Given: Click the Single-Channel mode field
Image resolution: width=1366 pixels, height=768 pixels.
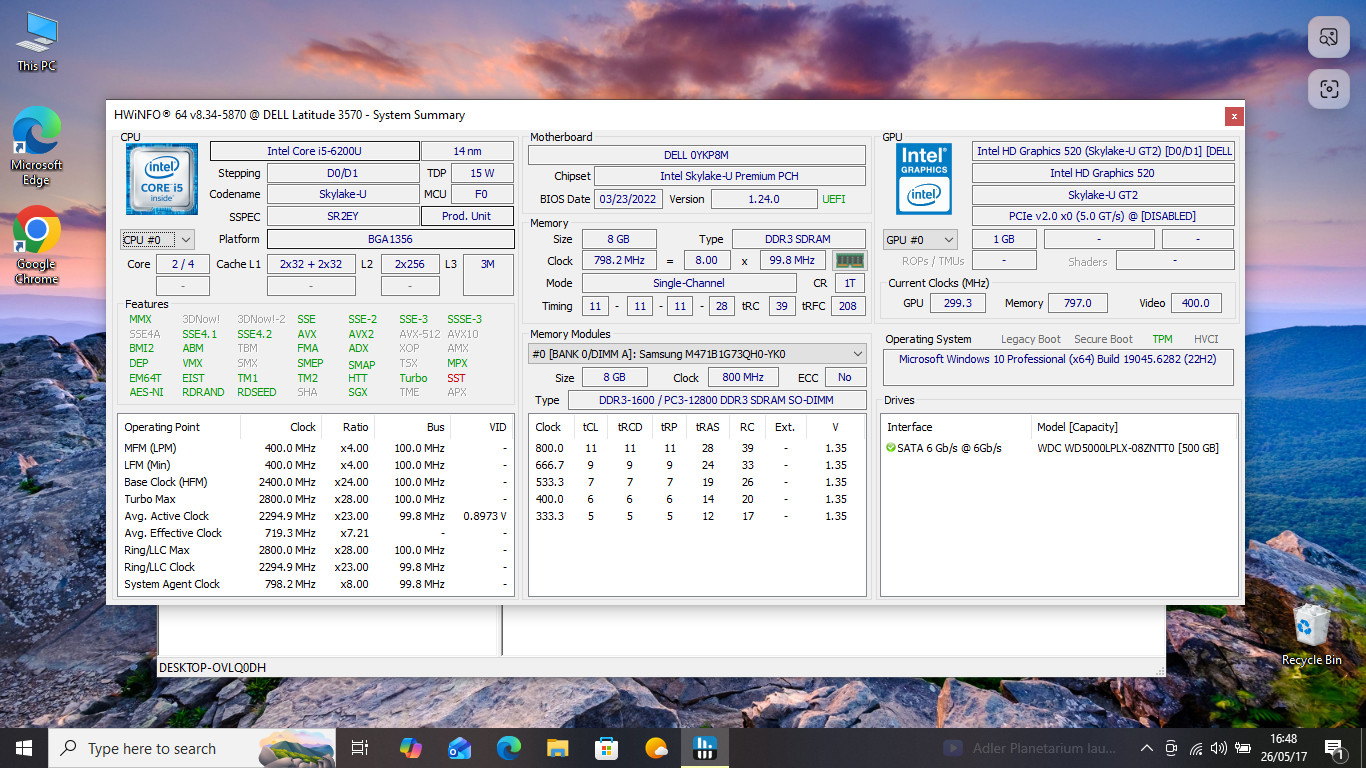Looking at the screenshot, I should click(x=689, y=283).
